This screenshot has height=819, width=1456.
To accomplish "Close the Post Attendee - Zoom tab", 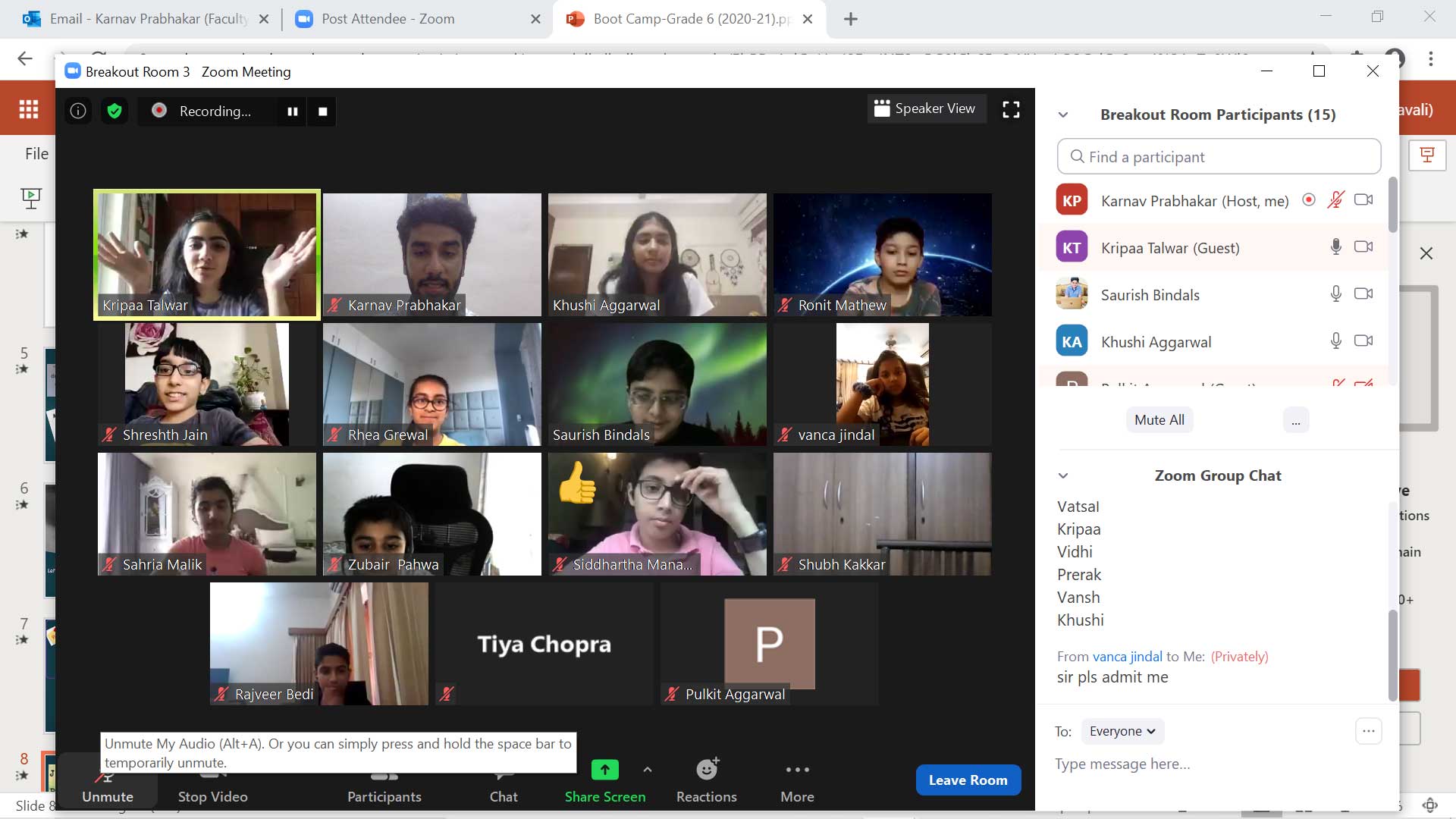I will (x=535, y=19).
